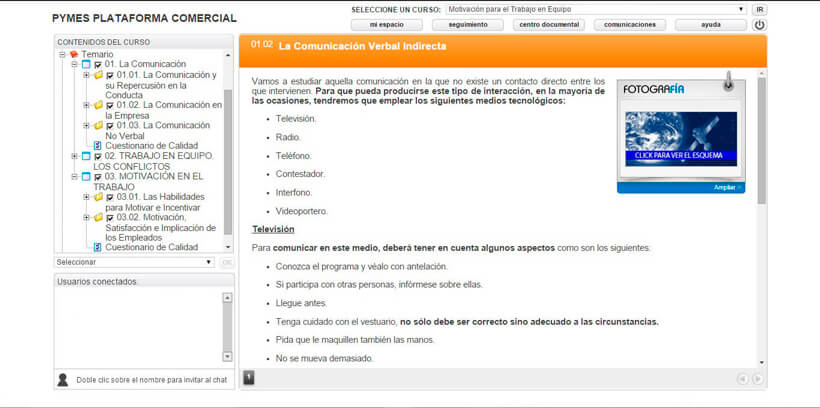This screenshot has width=820, height=408.
Task: Open Cuestionario de Calidad under module 01
Action: [x=152, y=146]
